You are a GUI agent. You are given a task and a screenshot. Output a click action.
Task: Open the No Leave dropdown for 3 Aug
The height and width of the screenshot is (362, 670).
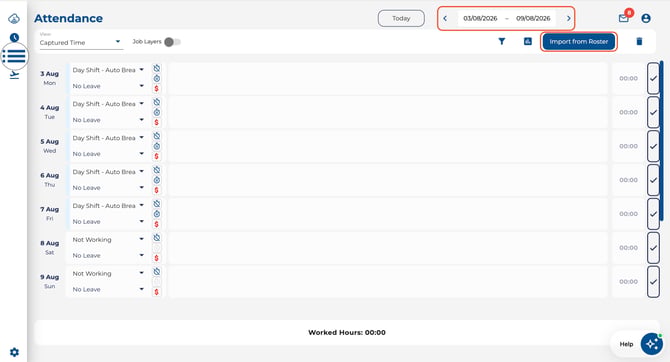(108, 86)
